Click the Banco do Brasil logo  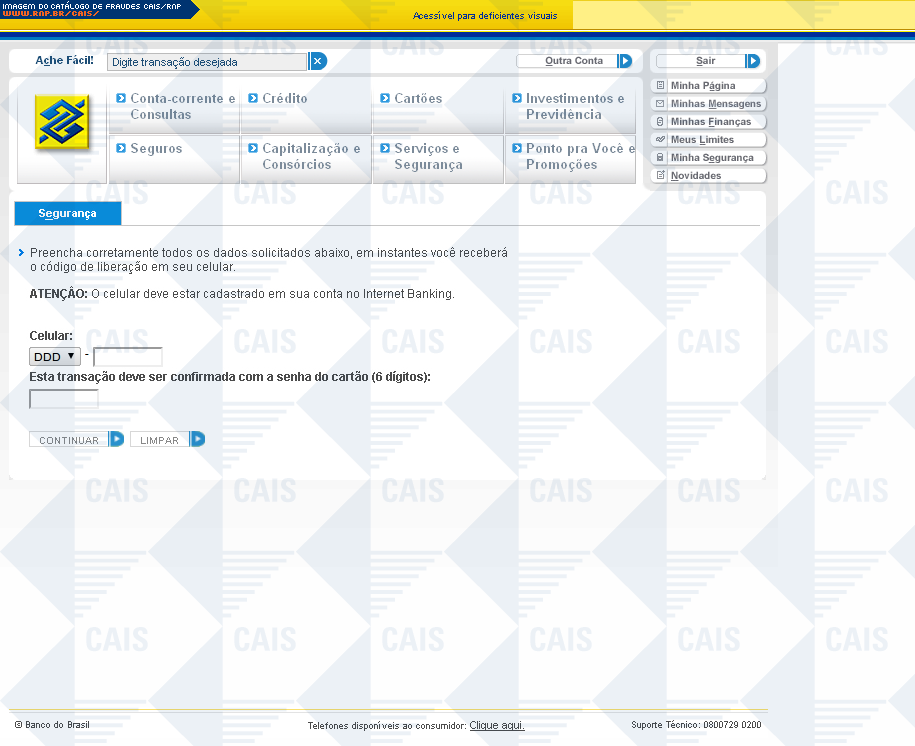pyautogui.click(x=62, y=122)
